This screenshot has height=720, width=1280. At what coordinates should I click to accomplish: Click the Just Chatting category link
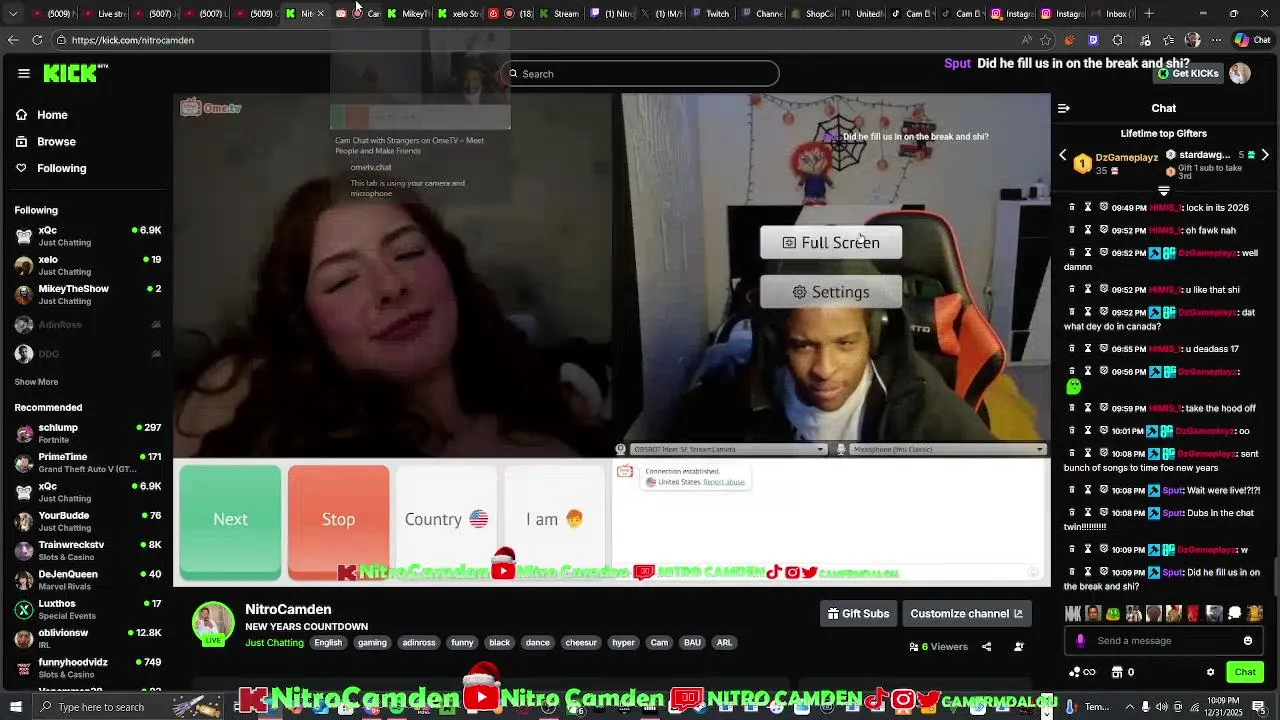[274, 643]
